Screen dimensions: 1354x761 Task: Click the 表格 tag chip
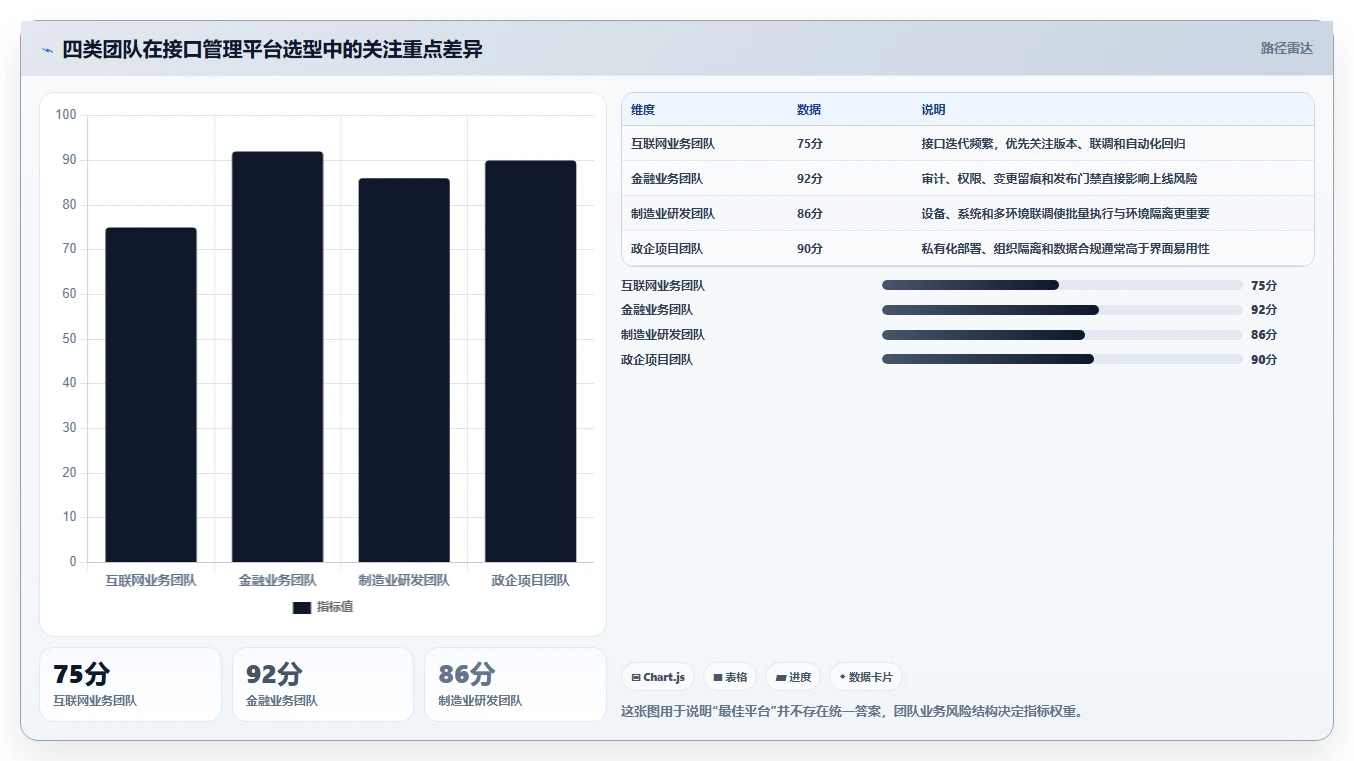point(730,677)
